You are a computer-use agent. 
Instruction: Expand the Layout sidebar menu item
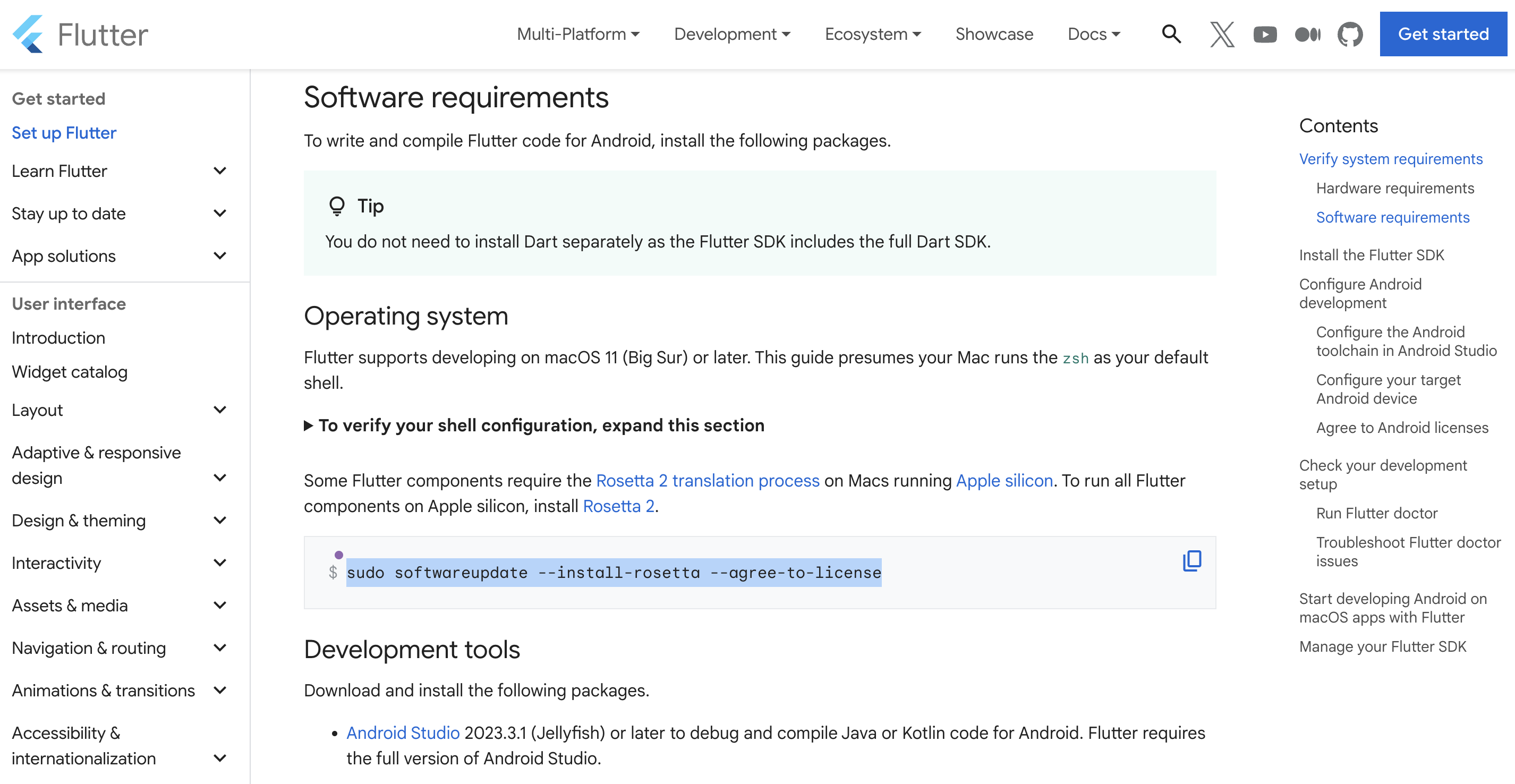[222, 409]
